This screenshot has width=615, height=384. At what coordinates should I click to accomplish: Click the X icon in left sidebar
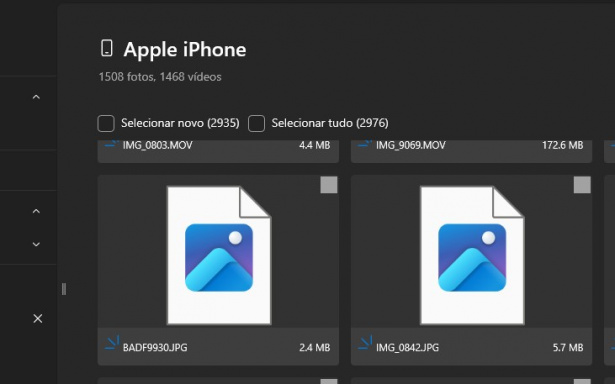pyautogui.click(x=38, y=318)
